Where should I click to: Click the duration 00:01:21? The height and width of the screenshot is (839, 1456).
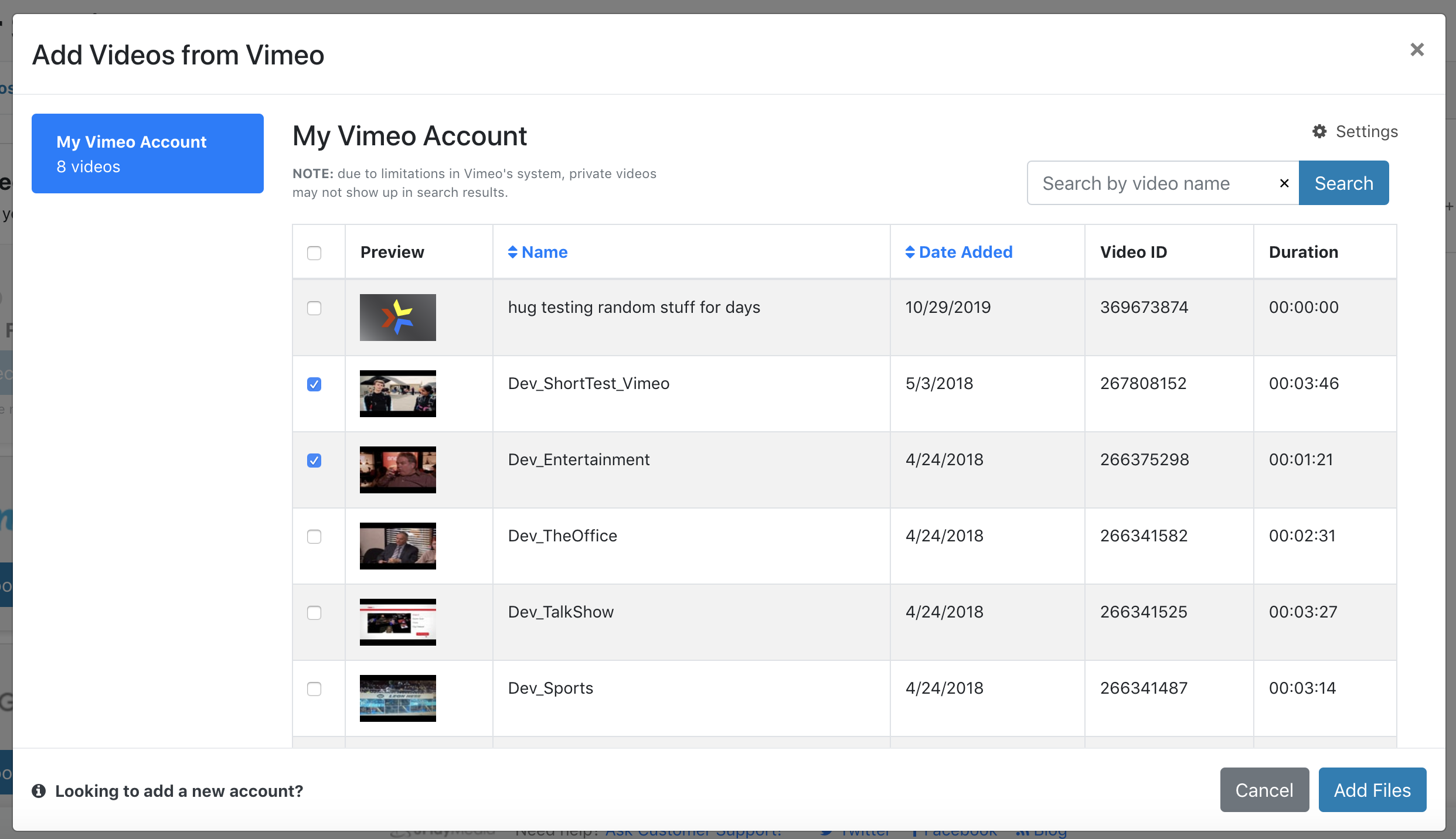tap(1301, 459)
